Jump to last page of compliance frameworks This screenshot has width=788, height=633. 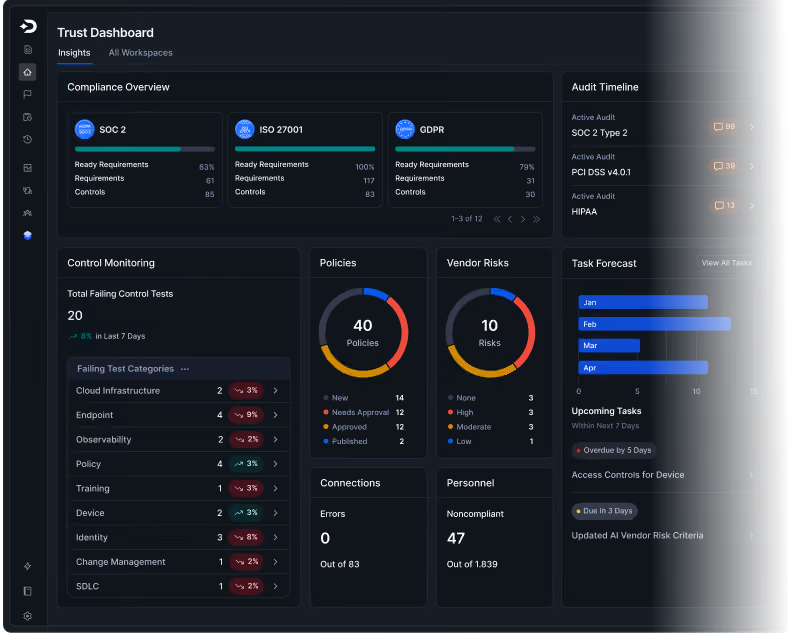[x=536, y=219]
